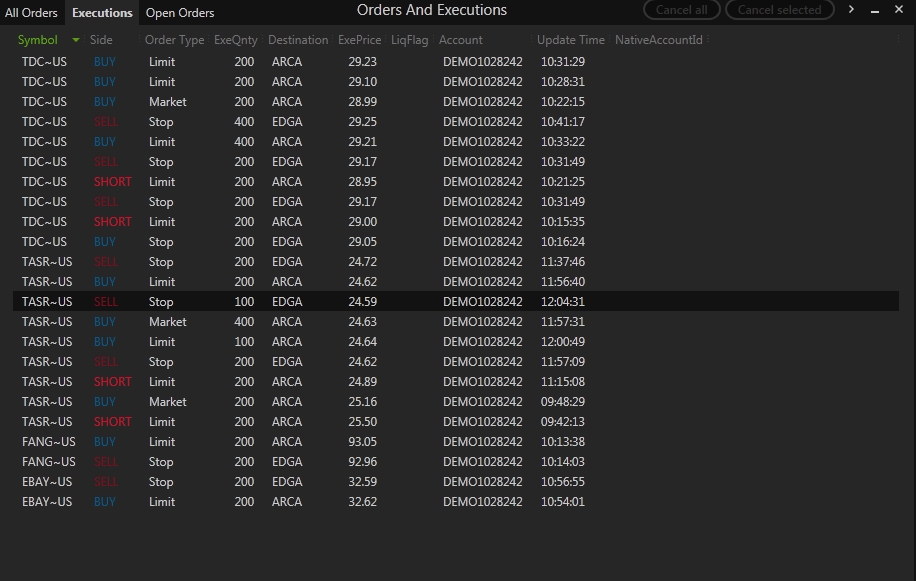Click ExePrice 29.21 cell

click(362, 141)
